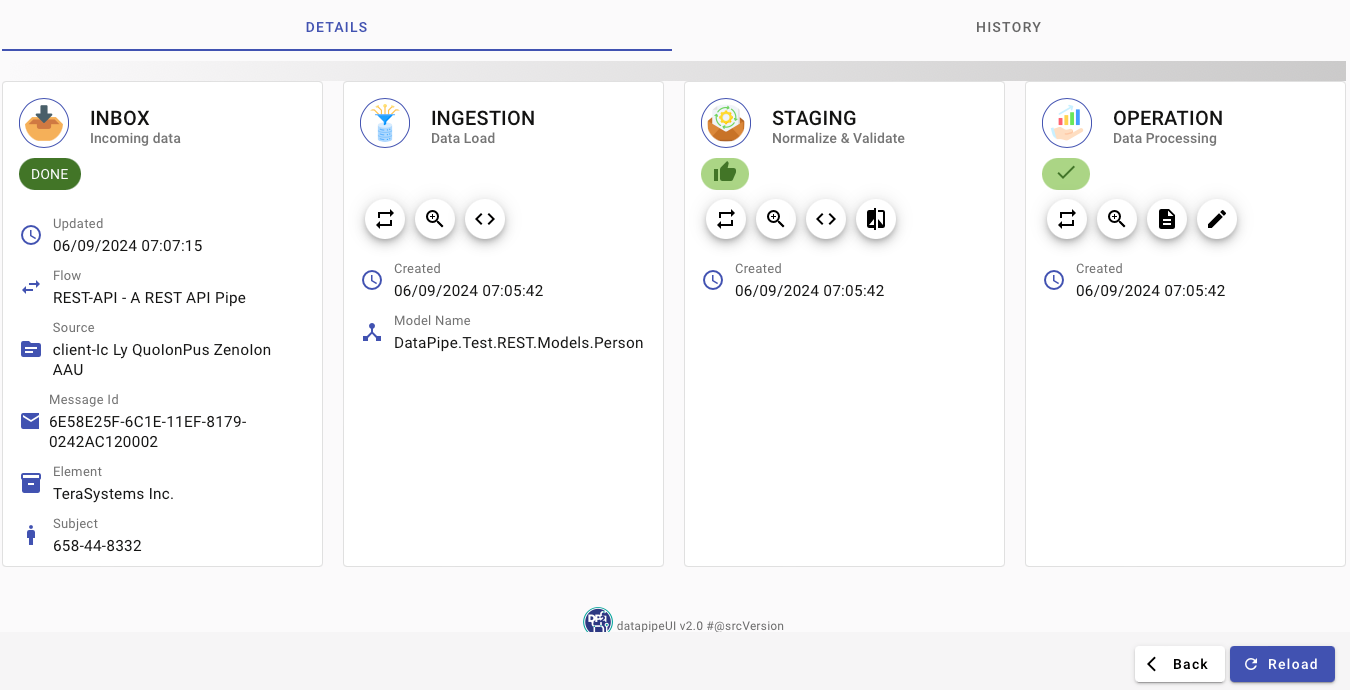Click the pencil edit icon in Operation
The image size is (1350, 690).
1217,219
